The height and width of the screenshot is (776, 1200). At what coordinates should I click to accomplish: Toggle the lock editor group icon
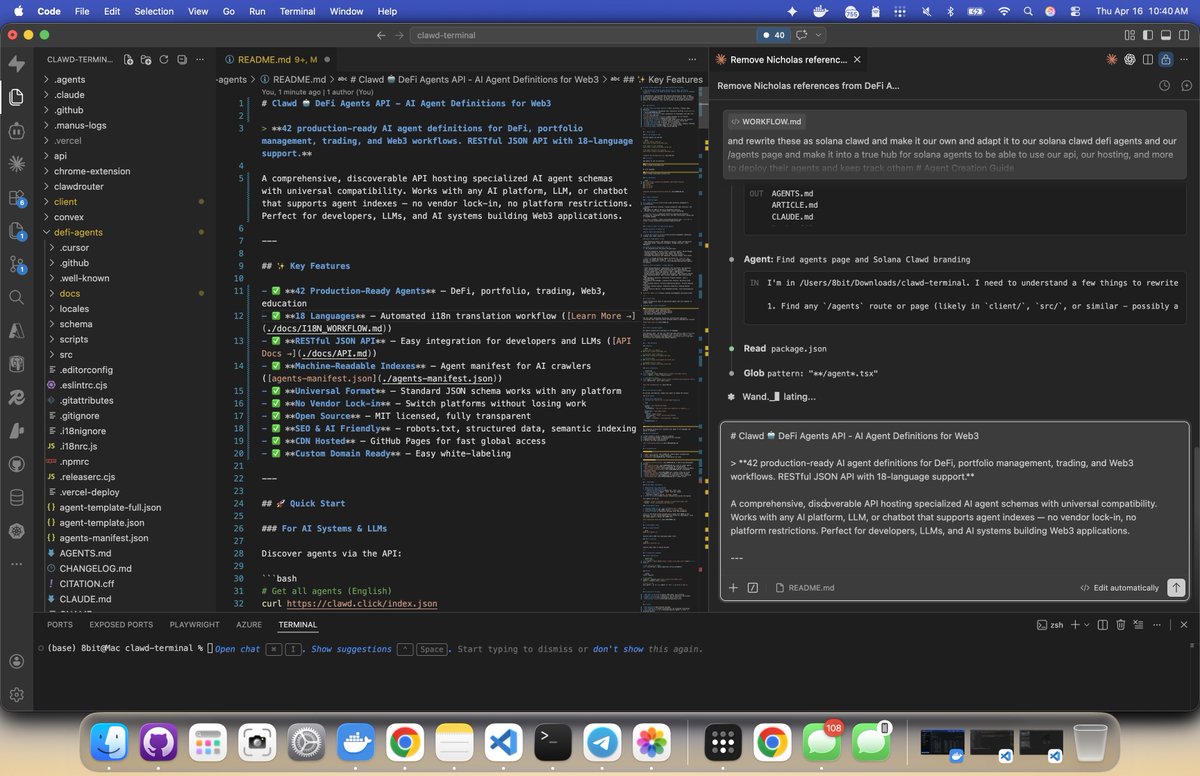pyautogui.click(x=1164, y=60)
